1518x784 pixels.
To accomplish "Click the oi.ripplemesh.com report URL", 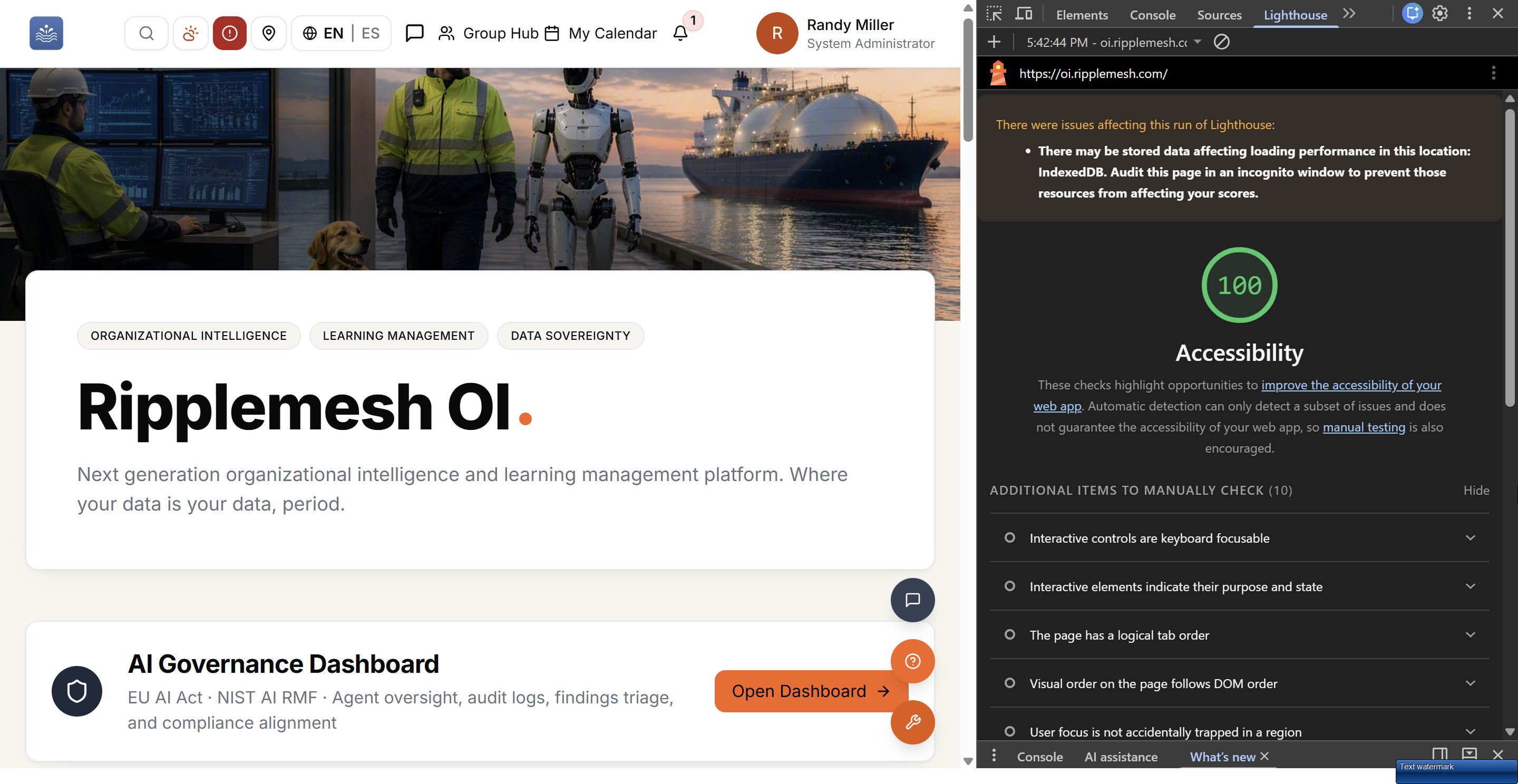I will [x=1093, y=74].
